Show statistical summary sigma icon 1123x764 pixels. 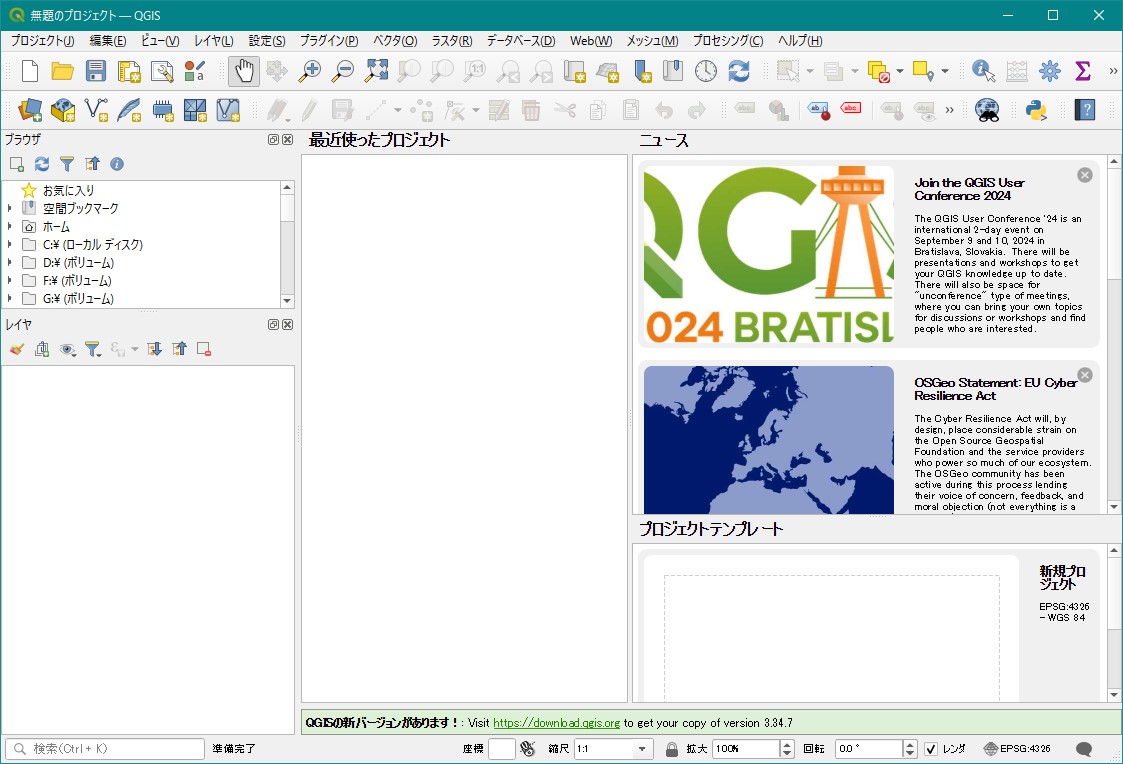(1082, 71)
